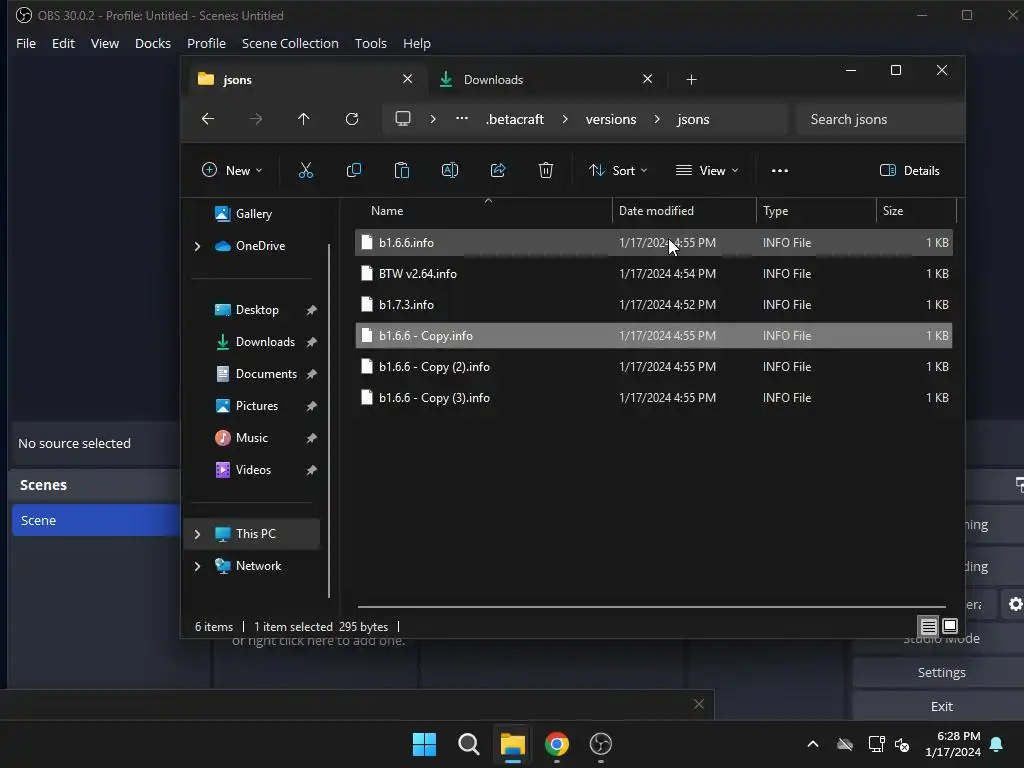Open the Sort dropdown menu
Viewport: 1024px width, 768px height.
(x=618, y=170)
